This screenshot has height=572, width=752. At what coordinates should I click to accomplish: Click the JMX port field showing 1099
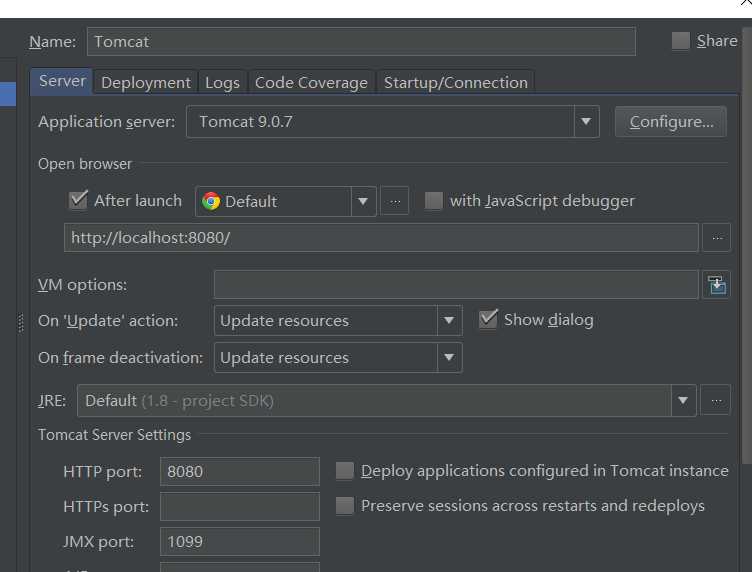(x=240, y=541)
